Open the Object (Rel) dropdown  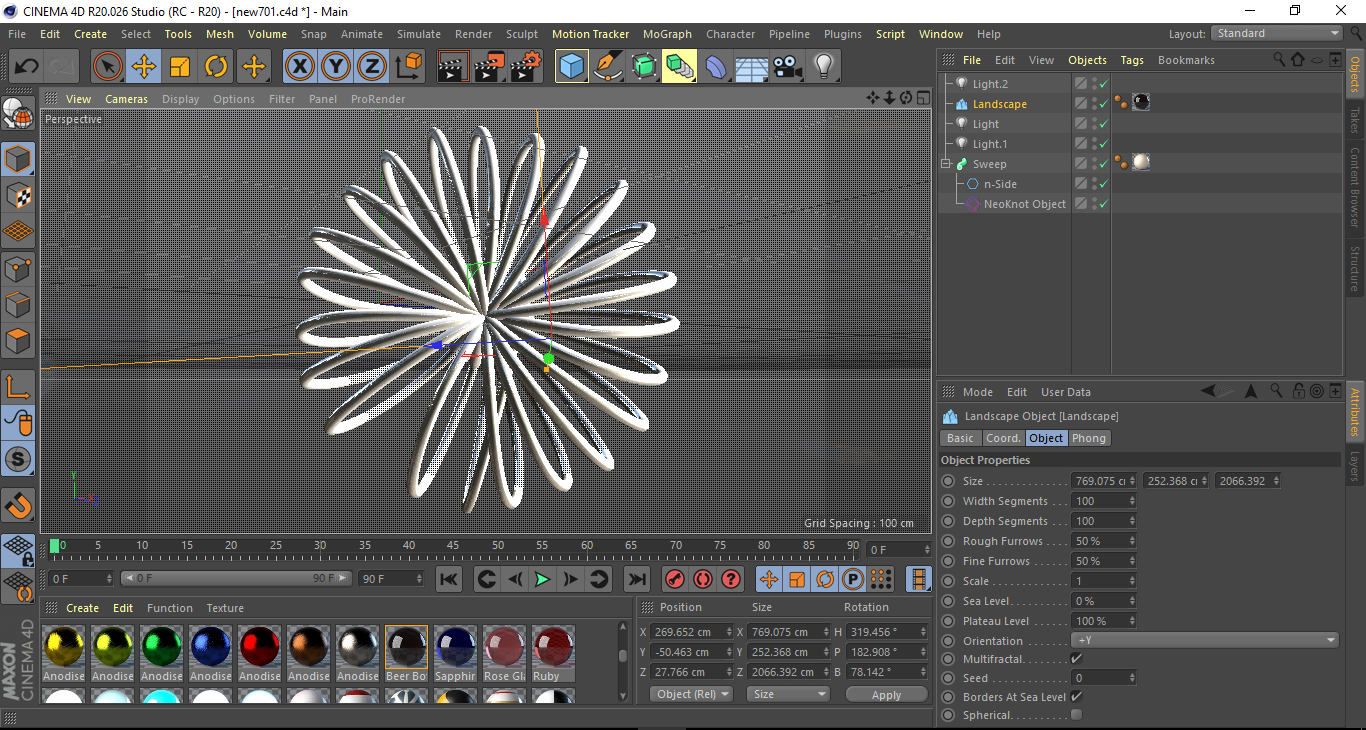pyautogui.click(x=691, y=694)
